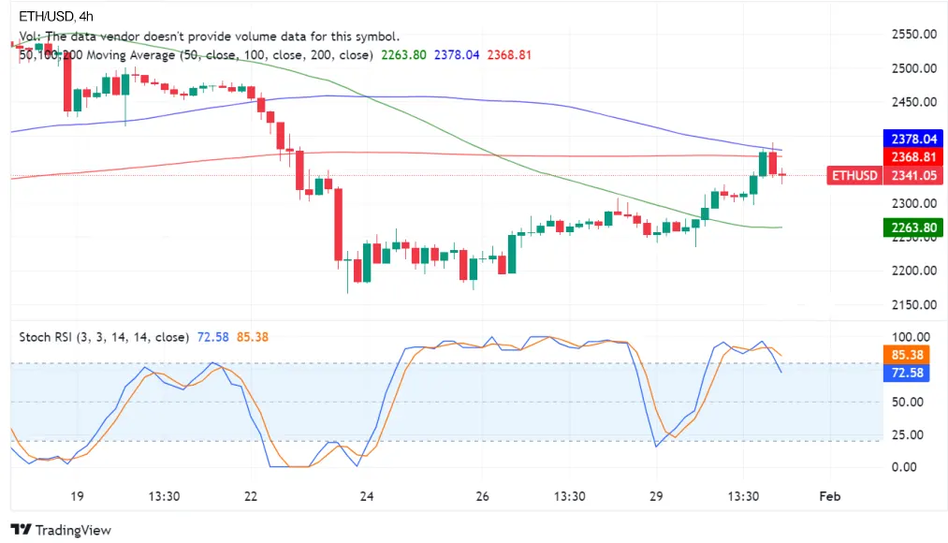Click the blue 72.58 Stoch RSI axis label
This screenshot has height=543, width=948.
pos(915,372)
